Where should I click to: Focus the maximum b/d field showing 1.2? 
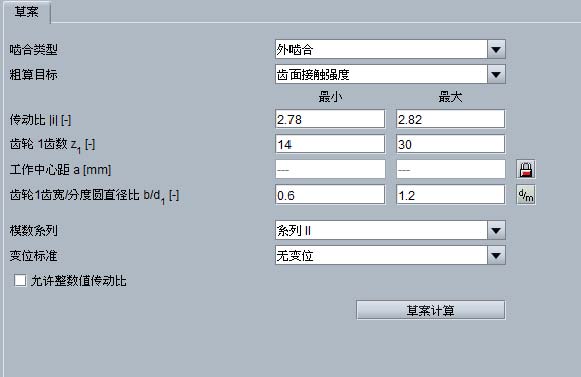click(x=451, y=195)
